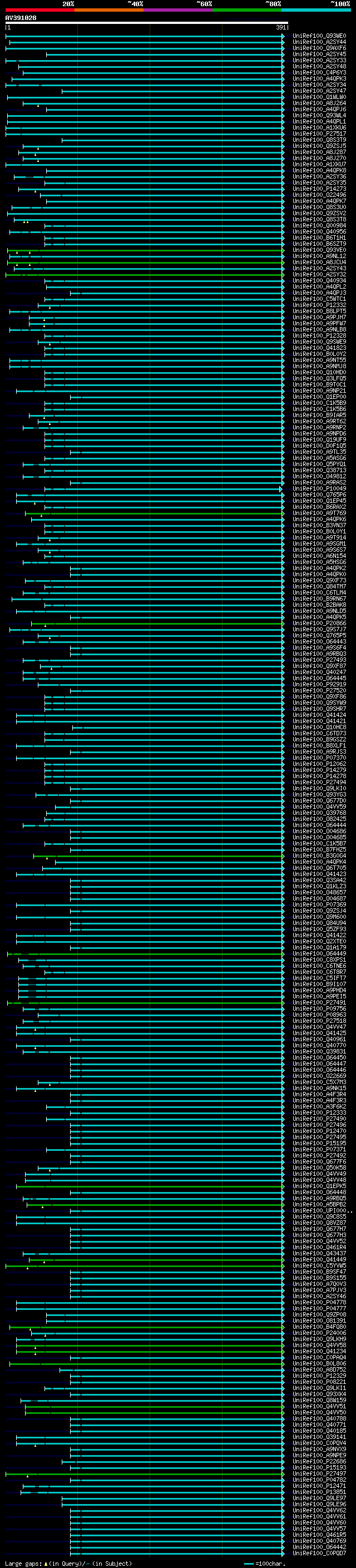Viewport: 356px width, 1568px height.
Task: Select hit label UniRef100_Q8W159
Action: click(x=319, y=1401)
